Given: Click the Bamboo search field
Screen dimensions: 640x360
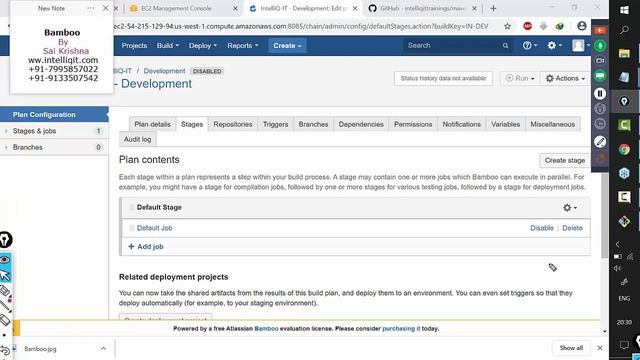Looking at the screenshot, I should (x=458, y=46).
